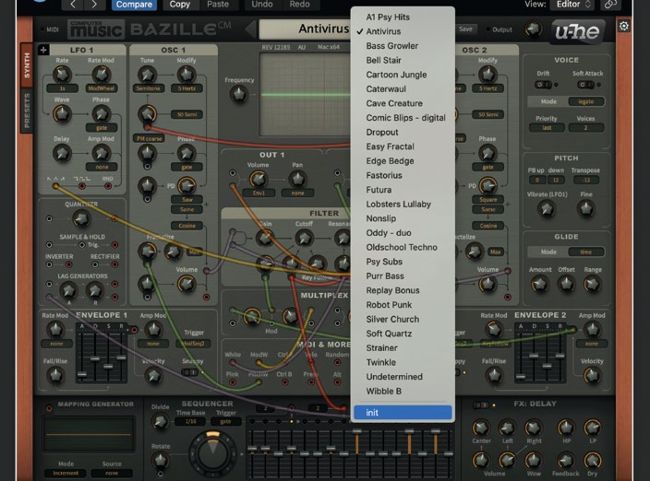The width and height of the screenshot is (650, 481).
Task: Open the Mapping Generator Mode selector
Action: tap(65, 473)
